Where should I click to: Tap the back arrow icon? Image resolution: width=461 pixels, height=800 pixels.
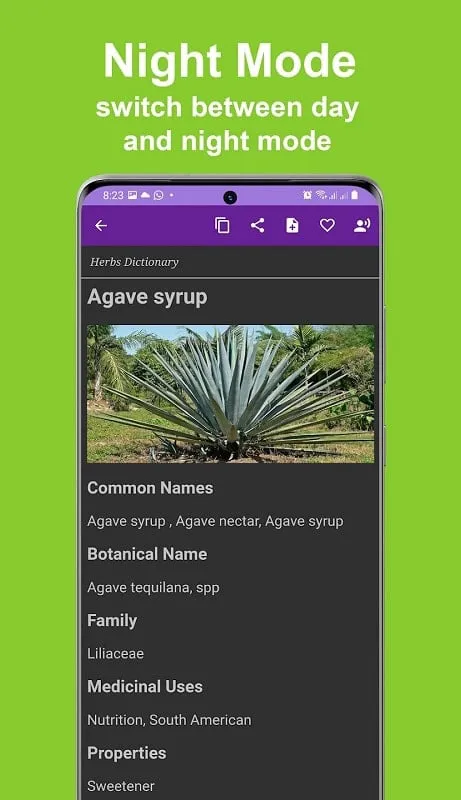[x=101, y=226]
